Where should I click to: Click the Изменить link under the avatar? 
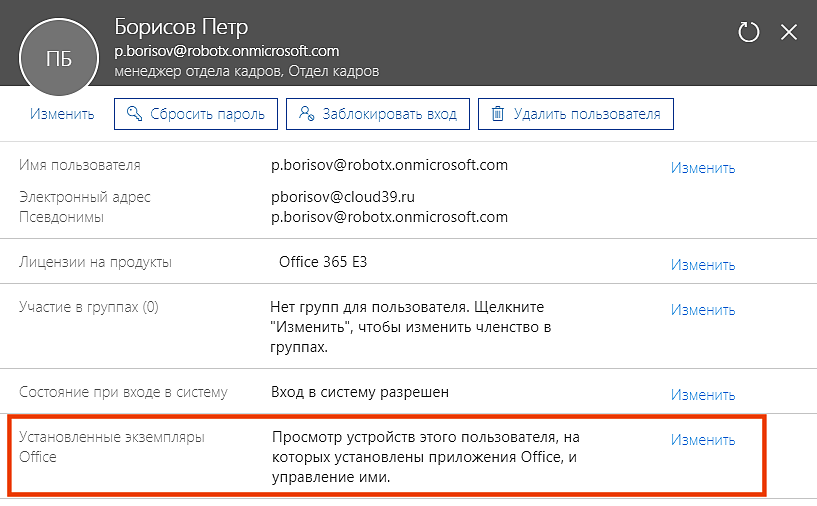pos(62,114)
